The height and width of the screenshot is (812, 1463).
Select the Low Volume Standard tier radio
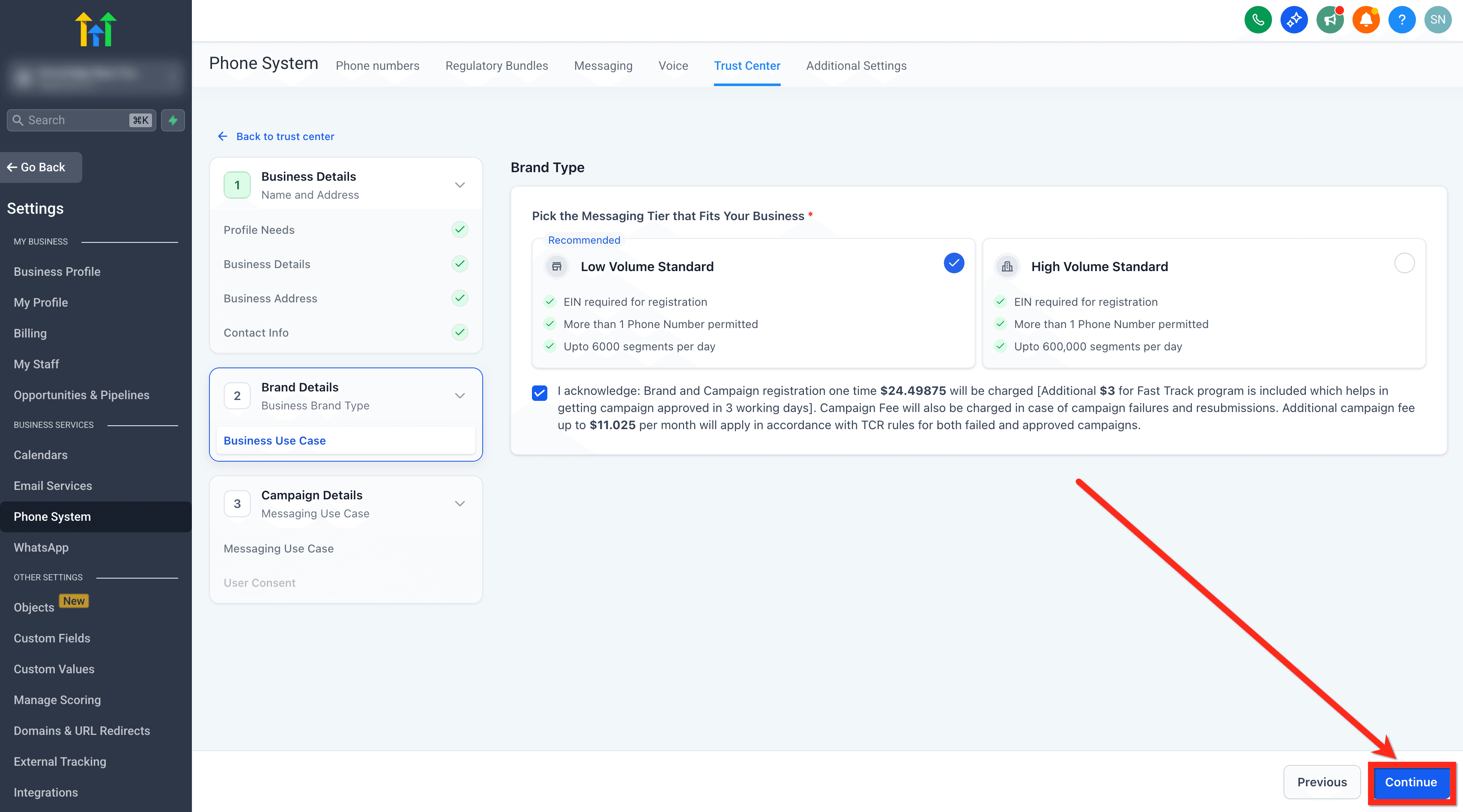point(953,263)
